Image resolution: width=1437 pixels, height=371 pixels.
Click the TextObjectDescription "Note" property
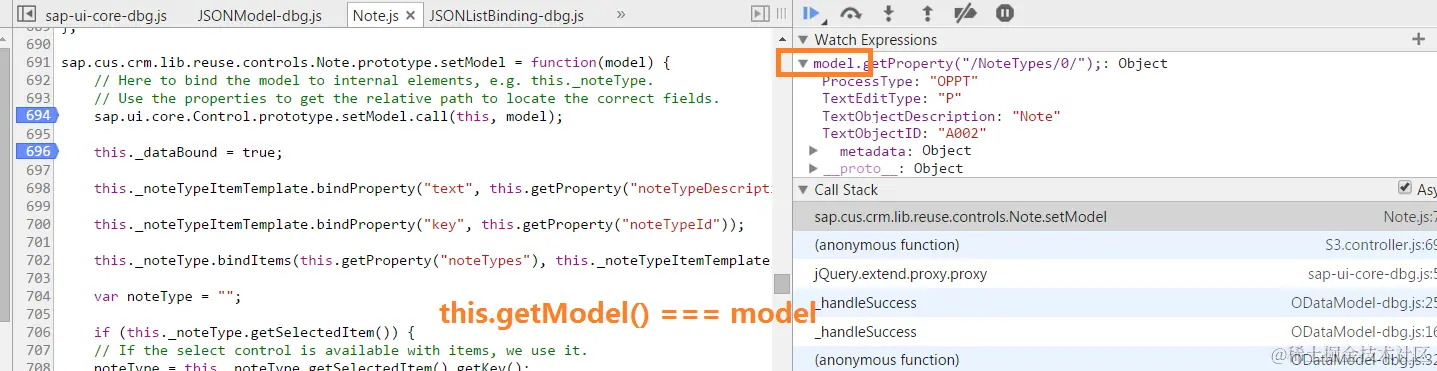[x=941, y=116]
